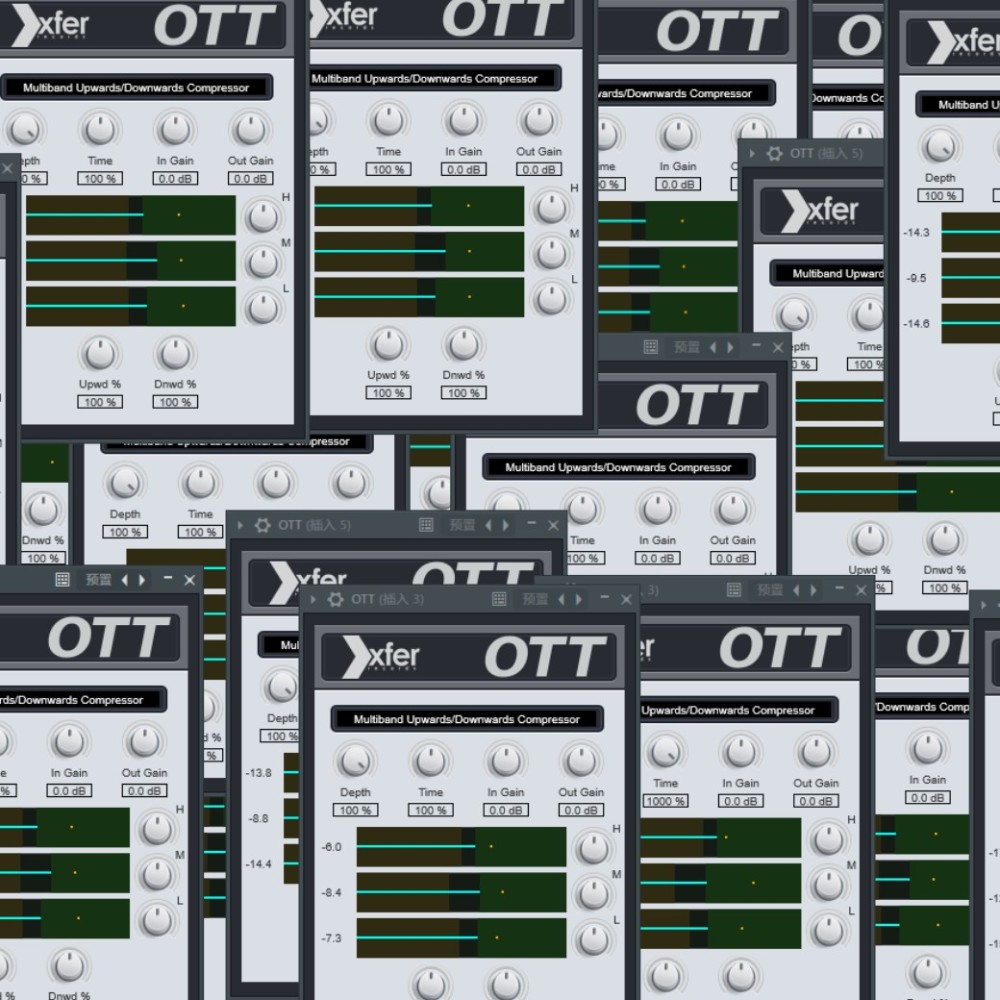Select previous preset in middle OTT (插入 5) title bar

(489, 525)
